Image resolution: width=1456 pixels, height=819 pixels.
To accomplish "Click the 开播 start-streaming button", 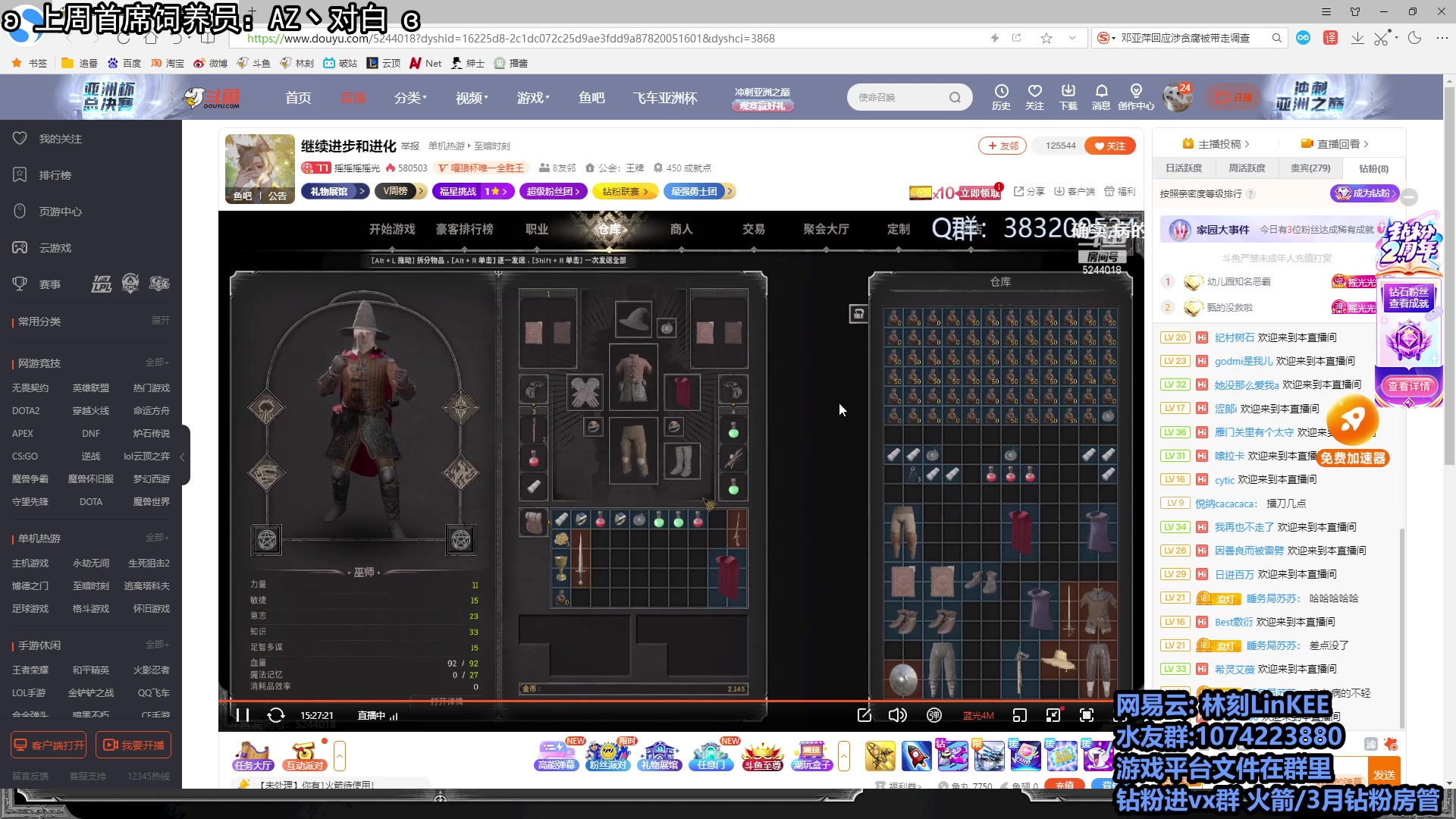I will click(1233, 97).
